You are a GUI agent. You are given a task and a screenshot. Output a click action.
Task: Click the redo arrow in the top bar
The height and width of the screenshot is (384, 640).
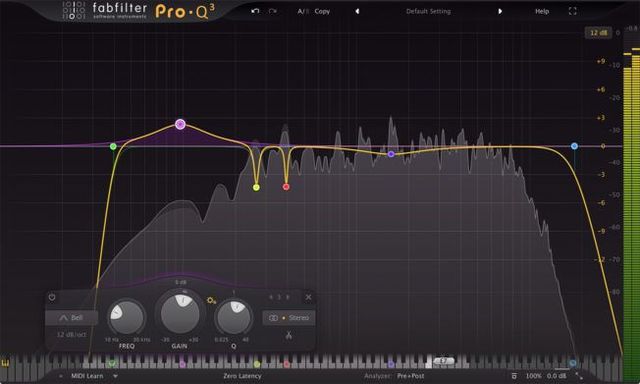(x=273, y=11)
